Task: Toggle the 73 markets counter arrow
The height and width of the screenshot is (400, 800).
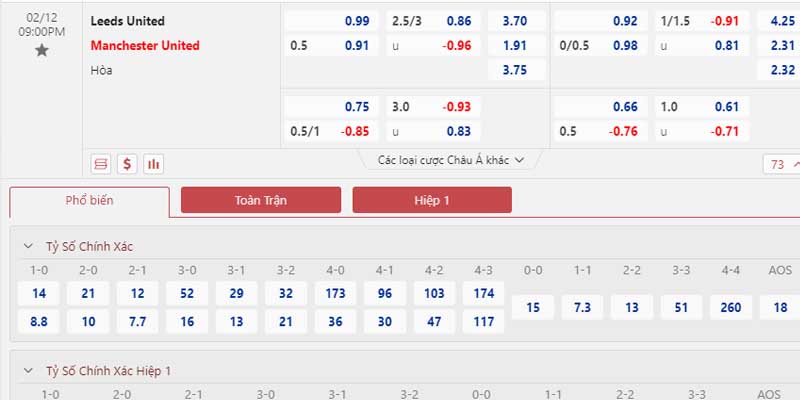Action: [795, 164]
